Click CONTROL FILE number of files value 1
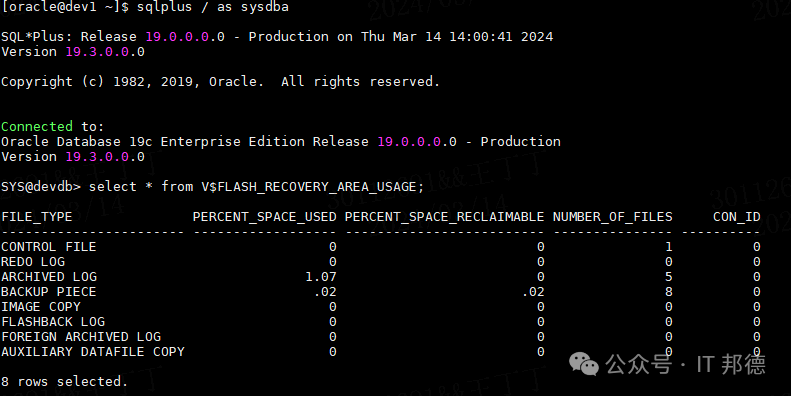Screen dimensions: 791x396 coord(668,247)
